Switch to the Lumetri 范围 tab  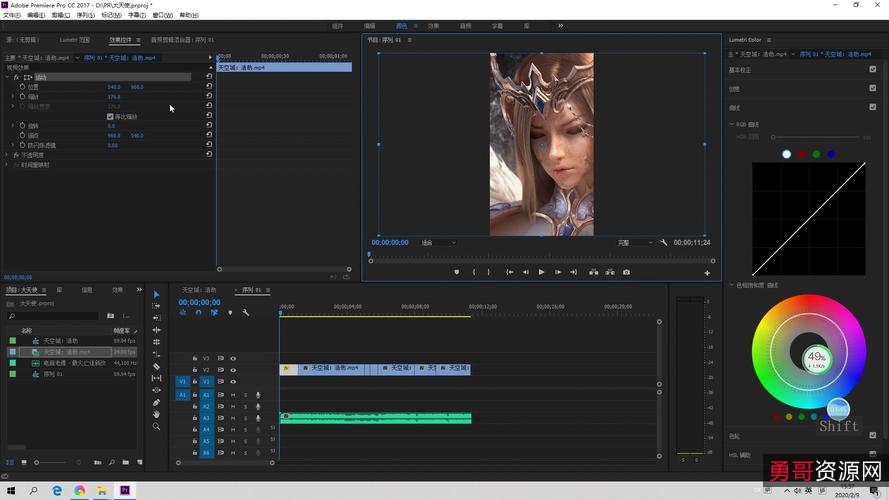point(75,40)
